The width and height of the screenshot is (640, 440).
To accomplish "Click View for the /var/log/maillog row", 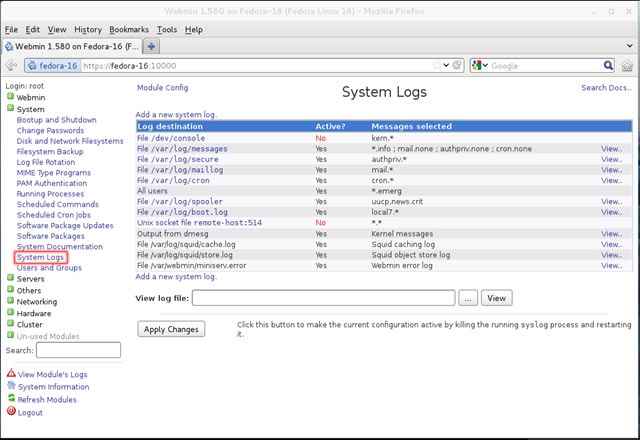I will (x=611, y=170).
